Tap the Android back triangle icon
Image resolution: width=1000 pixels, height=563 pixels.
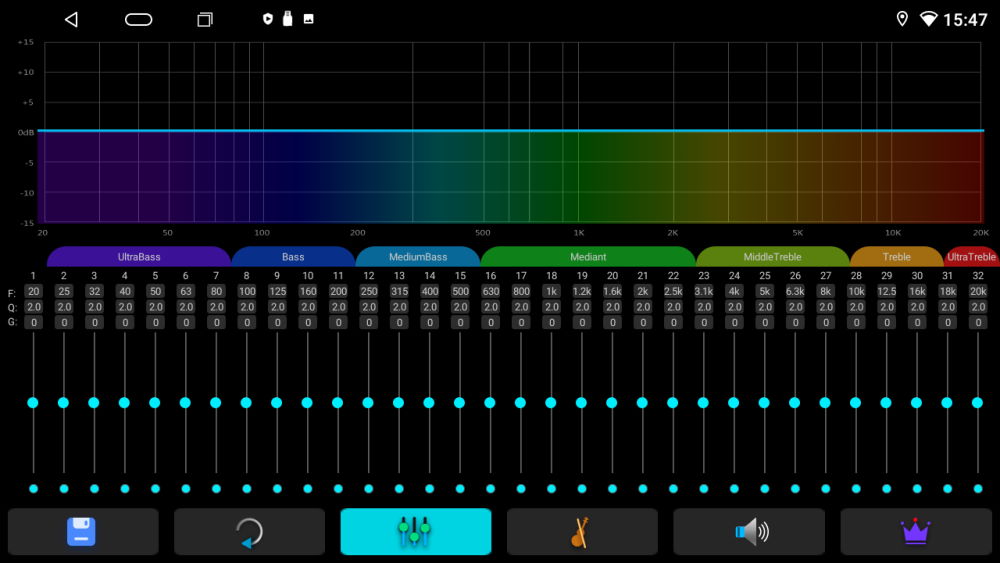click(71, 19)
